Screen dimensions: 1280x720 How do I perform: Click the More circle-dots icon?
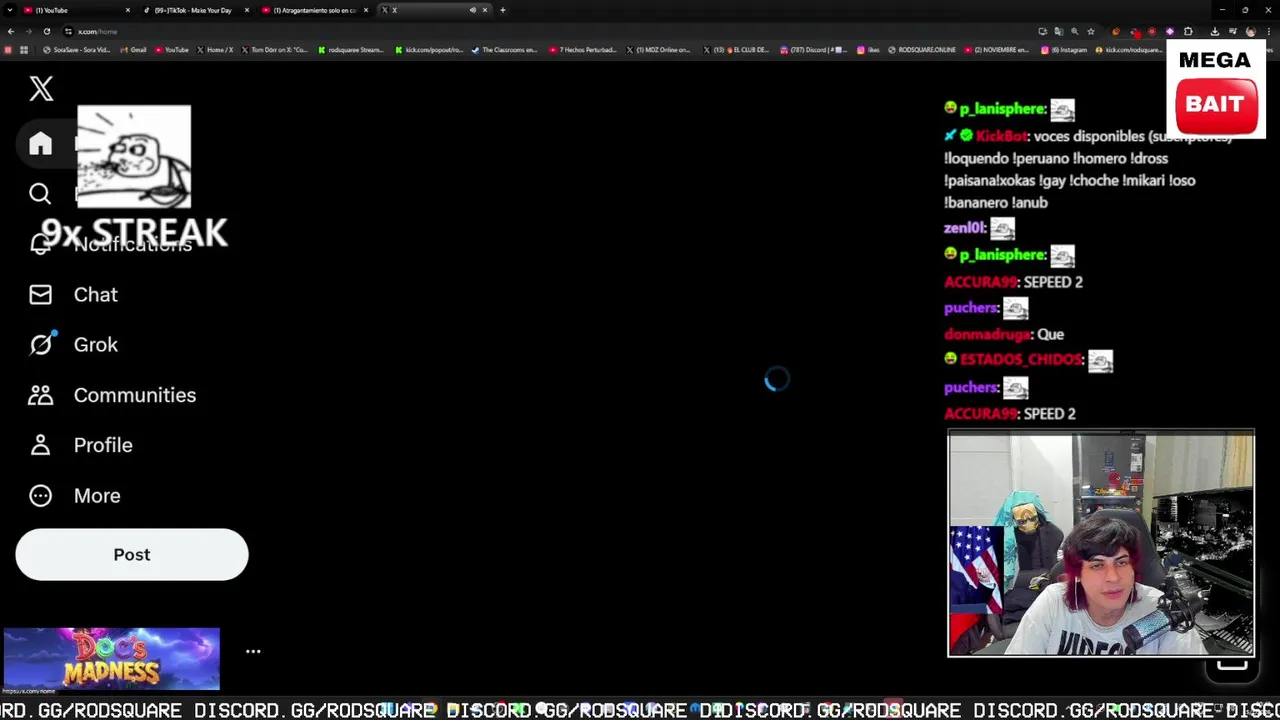[40, 496]
